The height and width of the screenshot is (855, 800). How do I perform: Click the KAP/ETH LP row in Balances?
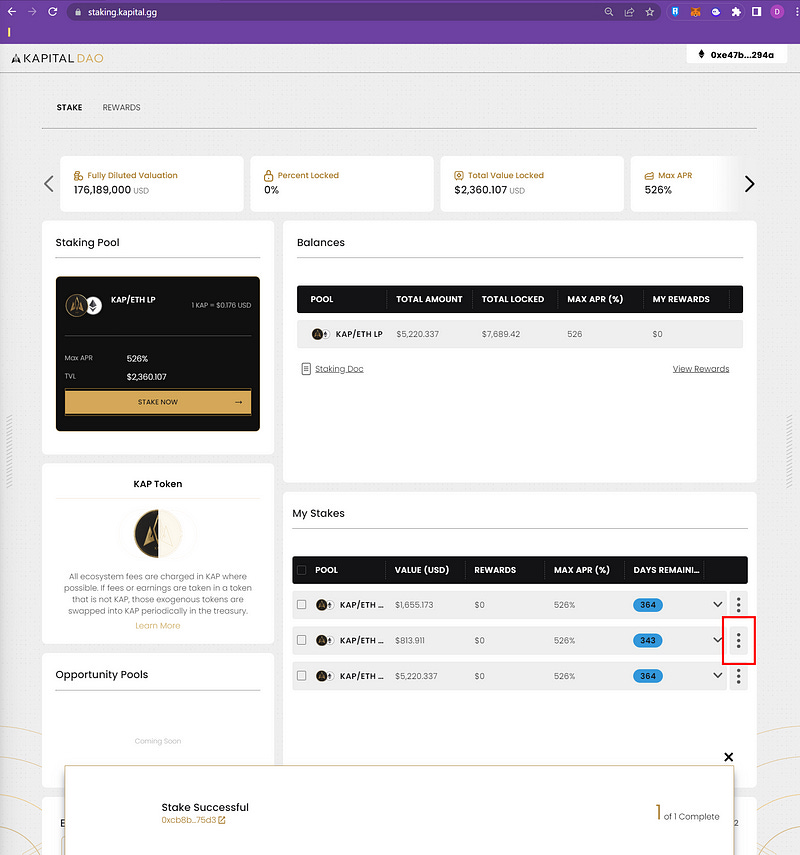520,334
